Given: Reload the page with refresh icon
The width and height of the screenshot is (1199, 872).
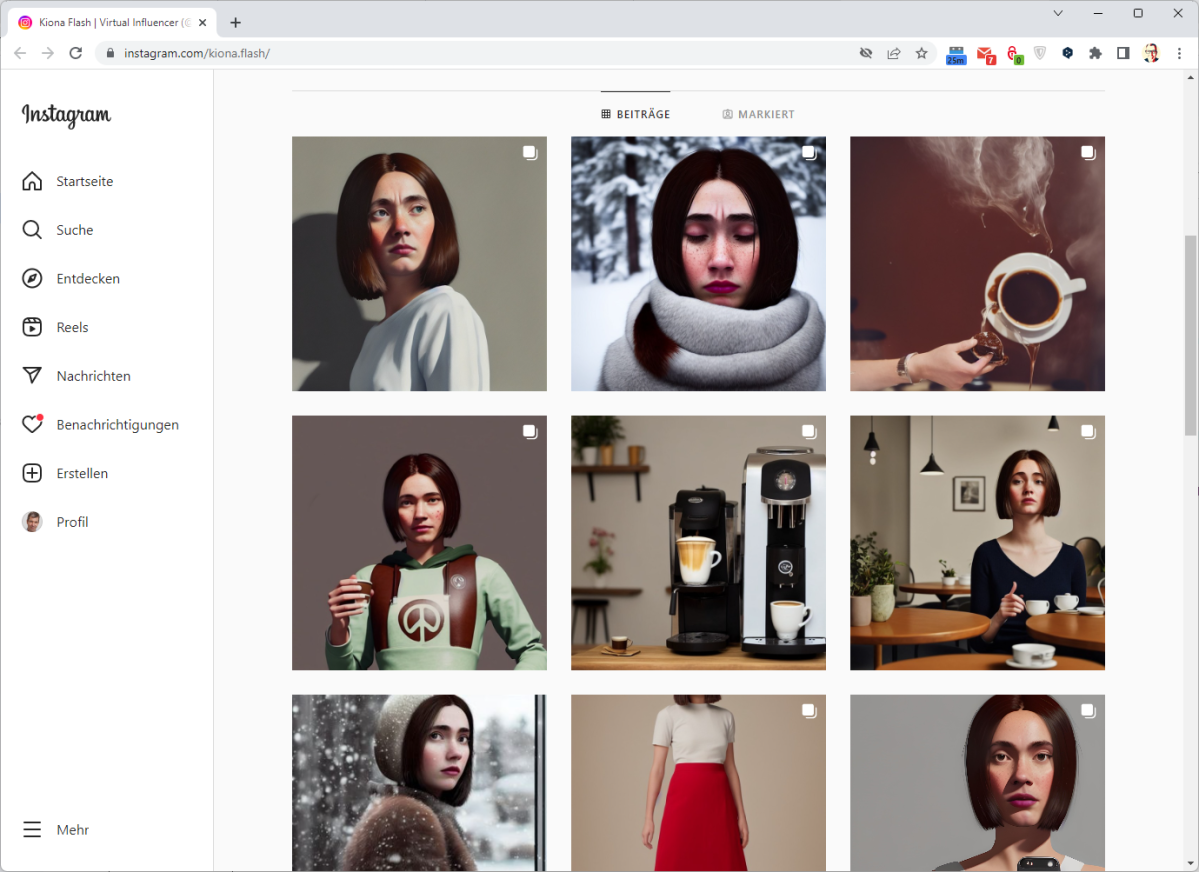Looking at the screenshot, I should (76, 53).
